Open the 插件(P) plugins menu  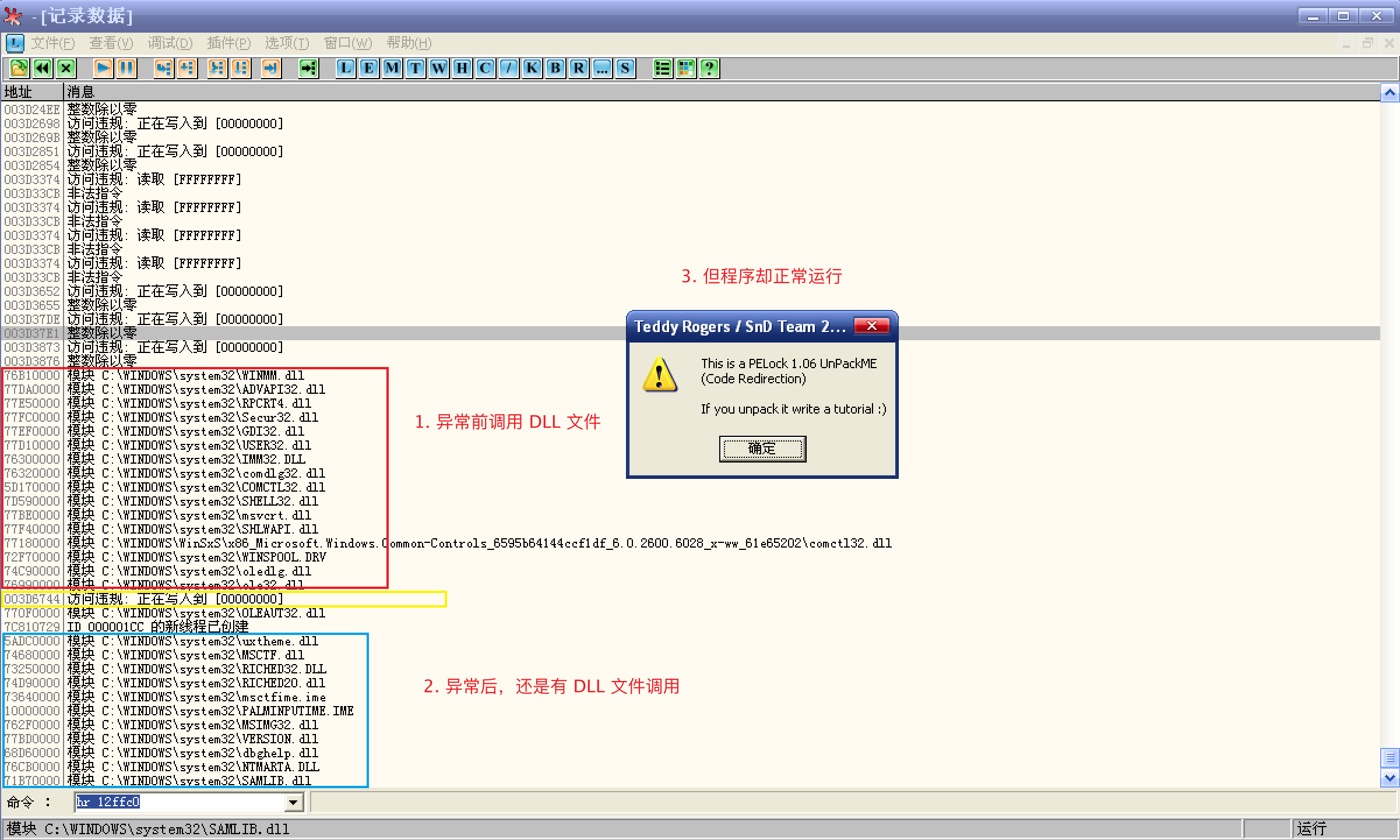(228, 43)
